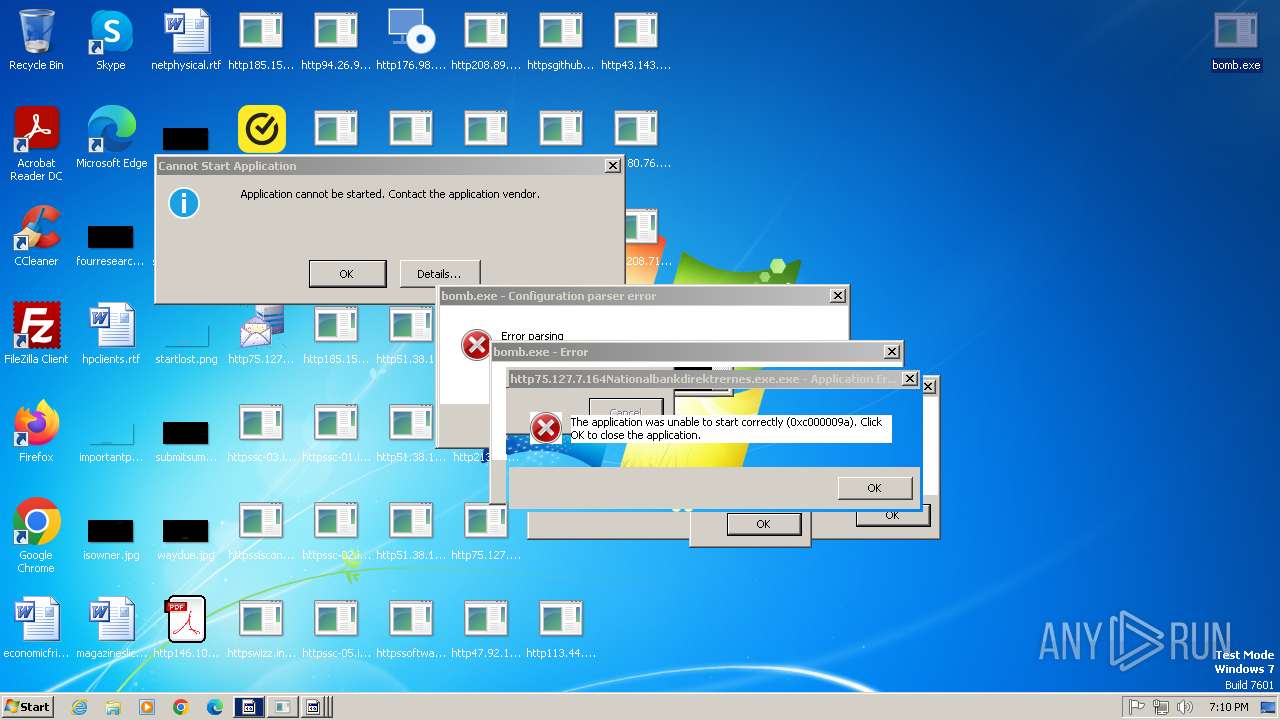Select the bomb.exe desktop icon

[x=1236, y=40]
